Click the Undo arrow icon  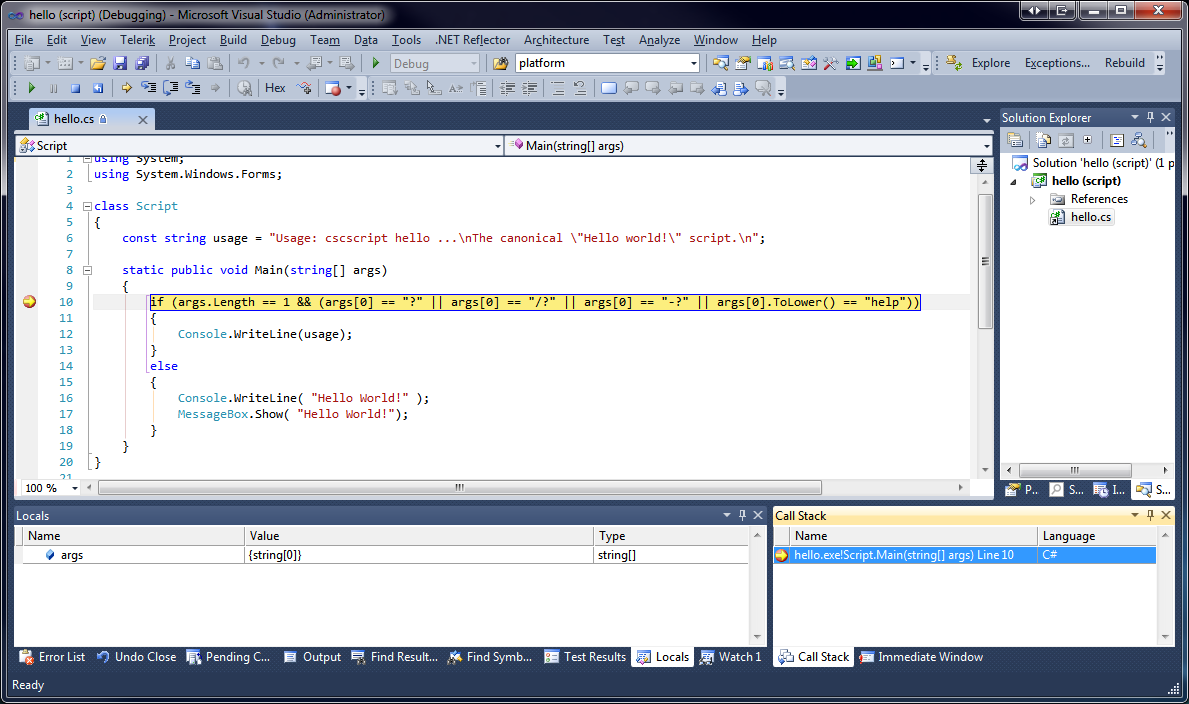tap(243, 63)
